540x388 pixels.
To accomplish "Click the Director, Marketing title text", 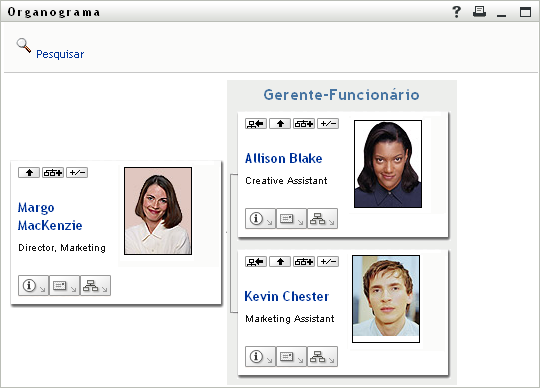I will pyautogui.click(x=62, y=248).
